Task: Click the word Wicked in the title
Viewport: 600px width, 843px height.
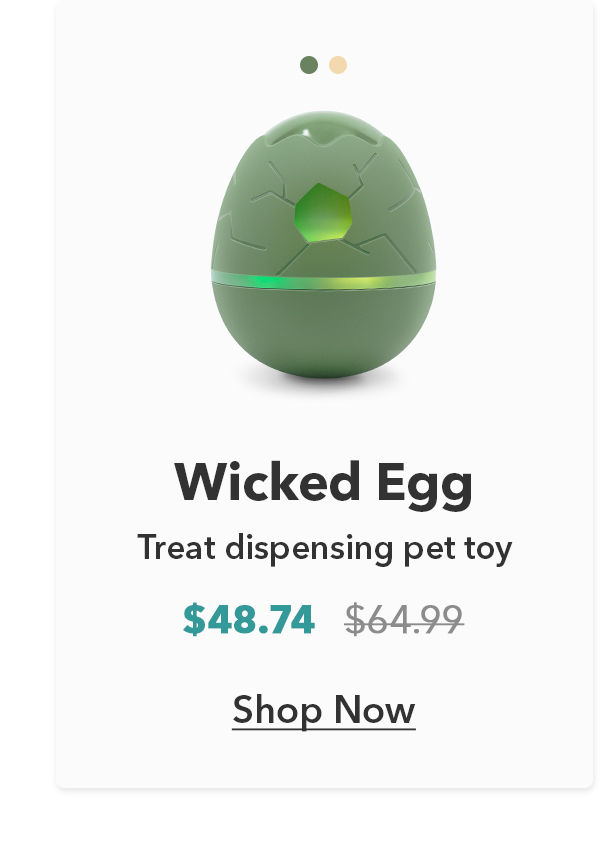Action: point(267,482)
